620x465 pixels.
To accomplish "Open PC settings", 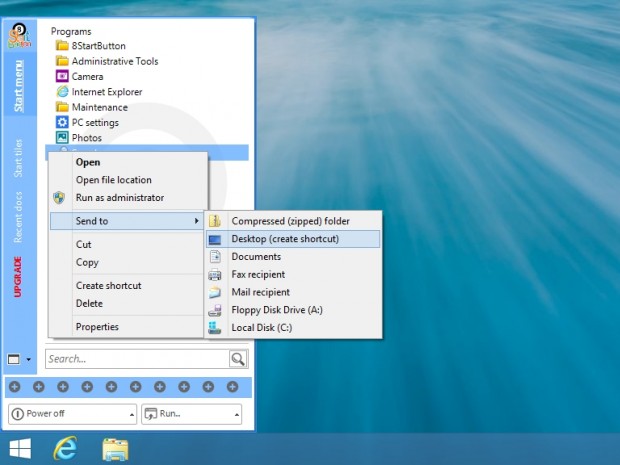I will pos(87,123).
